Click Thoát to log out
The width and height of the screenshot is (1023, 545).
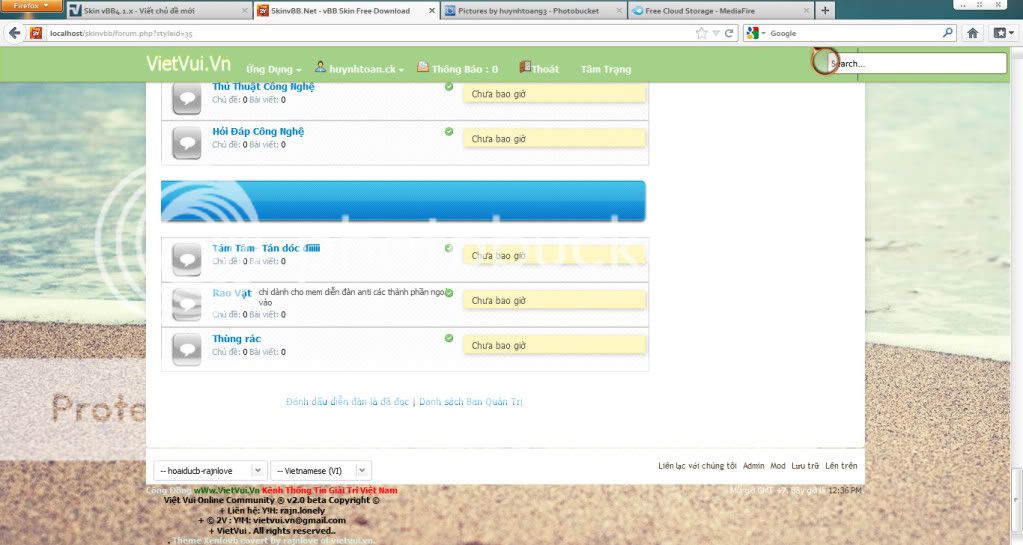pyautogui.click(x=545, y=69)
